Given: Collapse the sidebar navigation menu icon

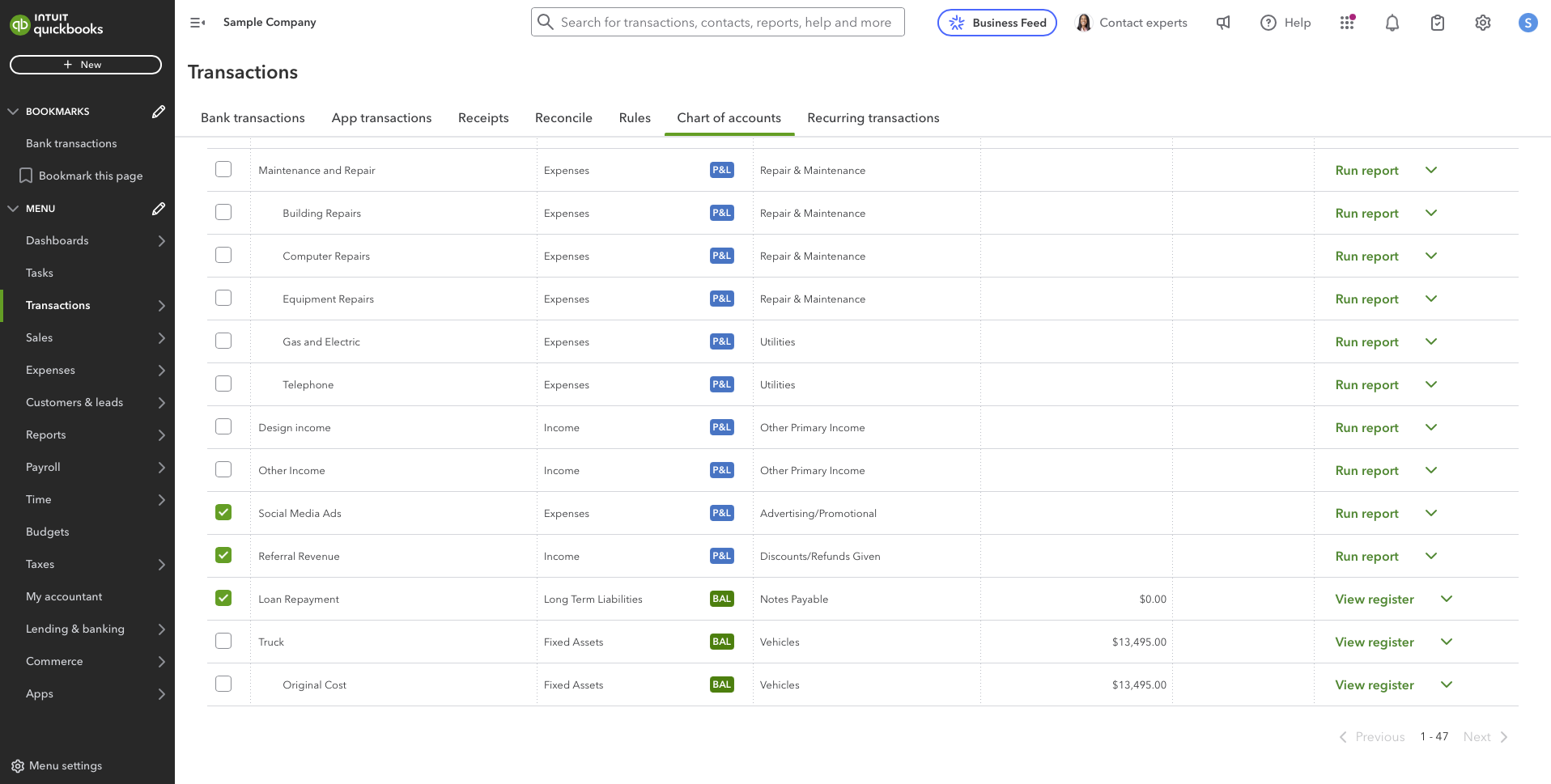Looking at the screenshot, I should [198, 23].
